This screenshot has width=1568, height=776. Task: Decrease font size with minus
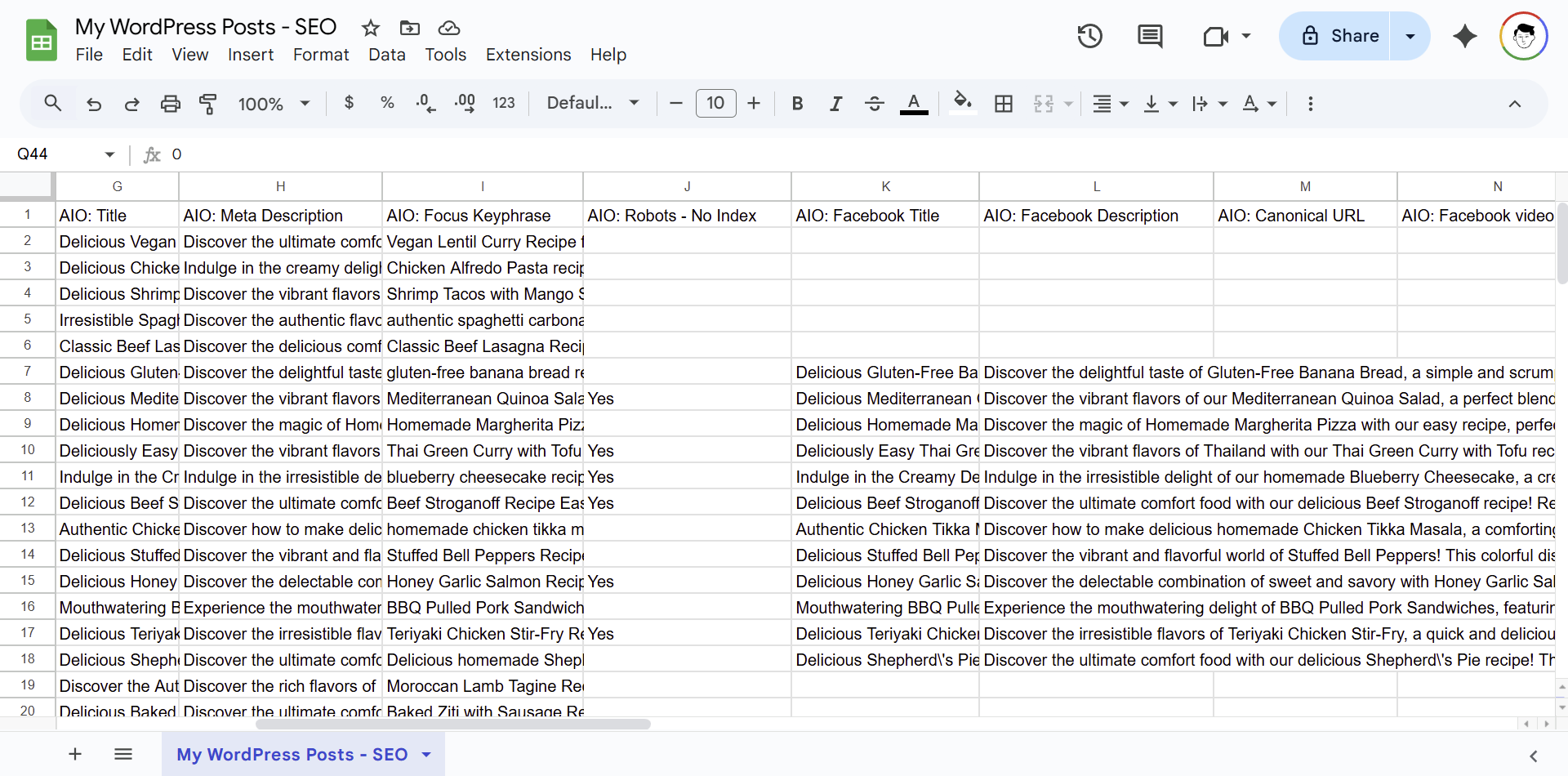point(675,103)
